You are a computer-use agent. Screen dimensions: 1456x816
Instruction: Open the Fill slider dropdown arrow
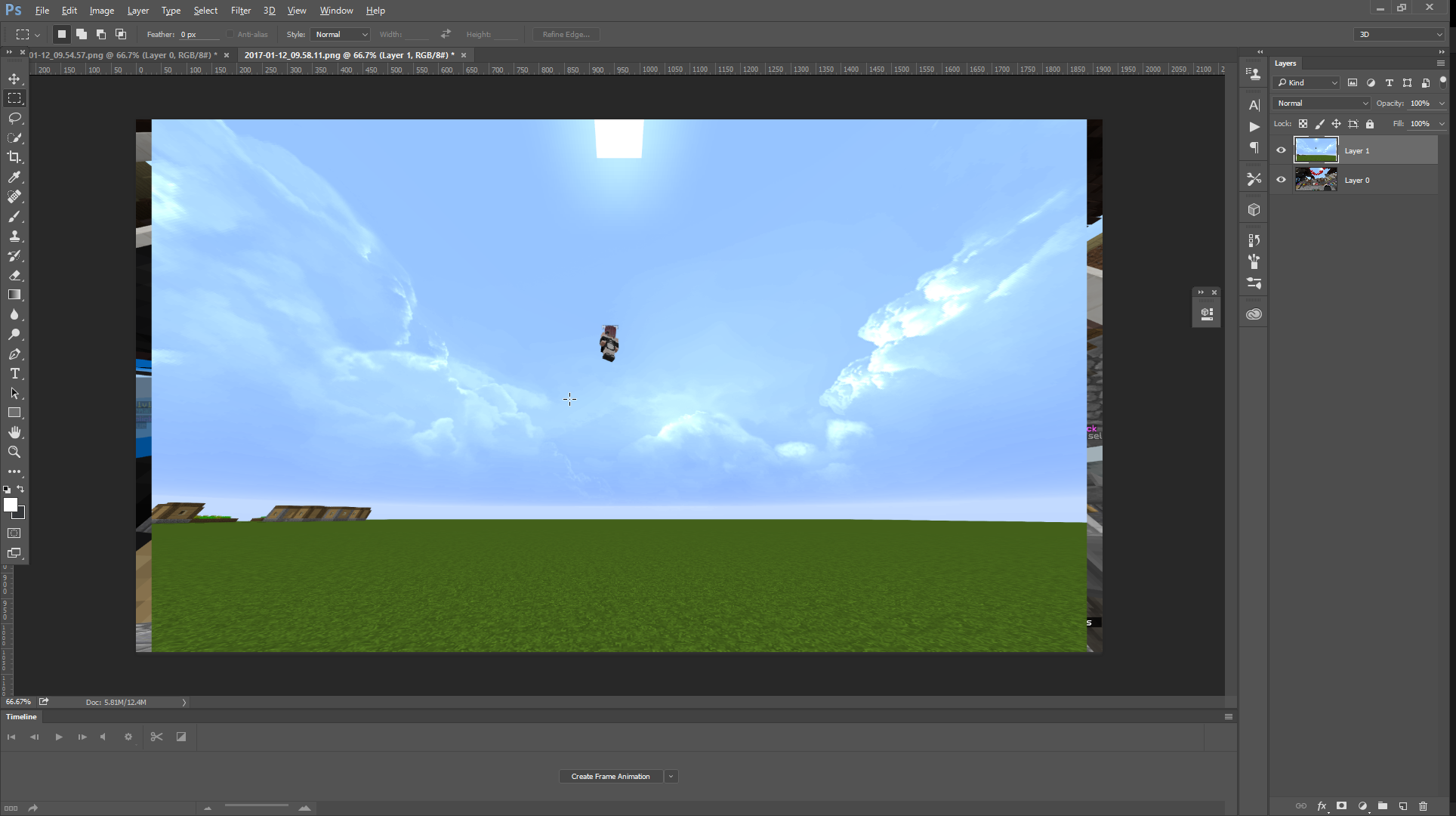coord(1442,124)
